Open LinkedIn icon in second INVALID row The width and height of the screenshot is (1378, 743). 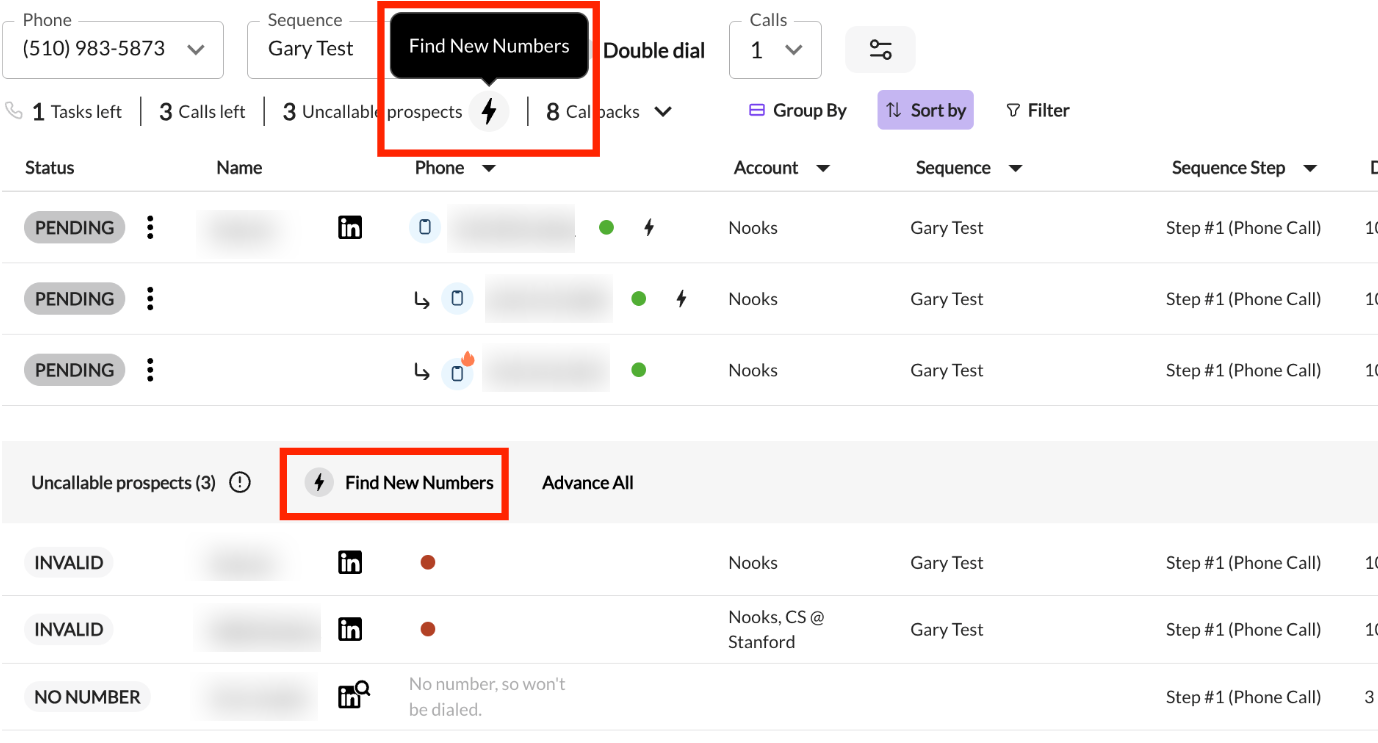pos(350,629)
